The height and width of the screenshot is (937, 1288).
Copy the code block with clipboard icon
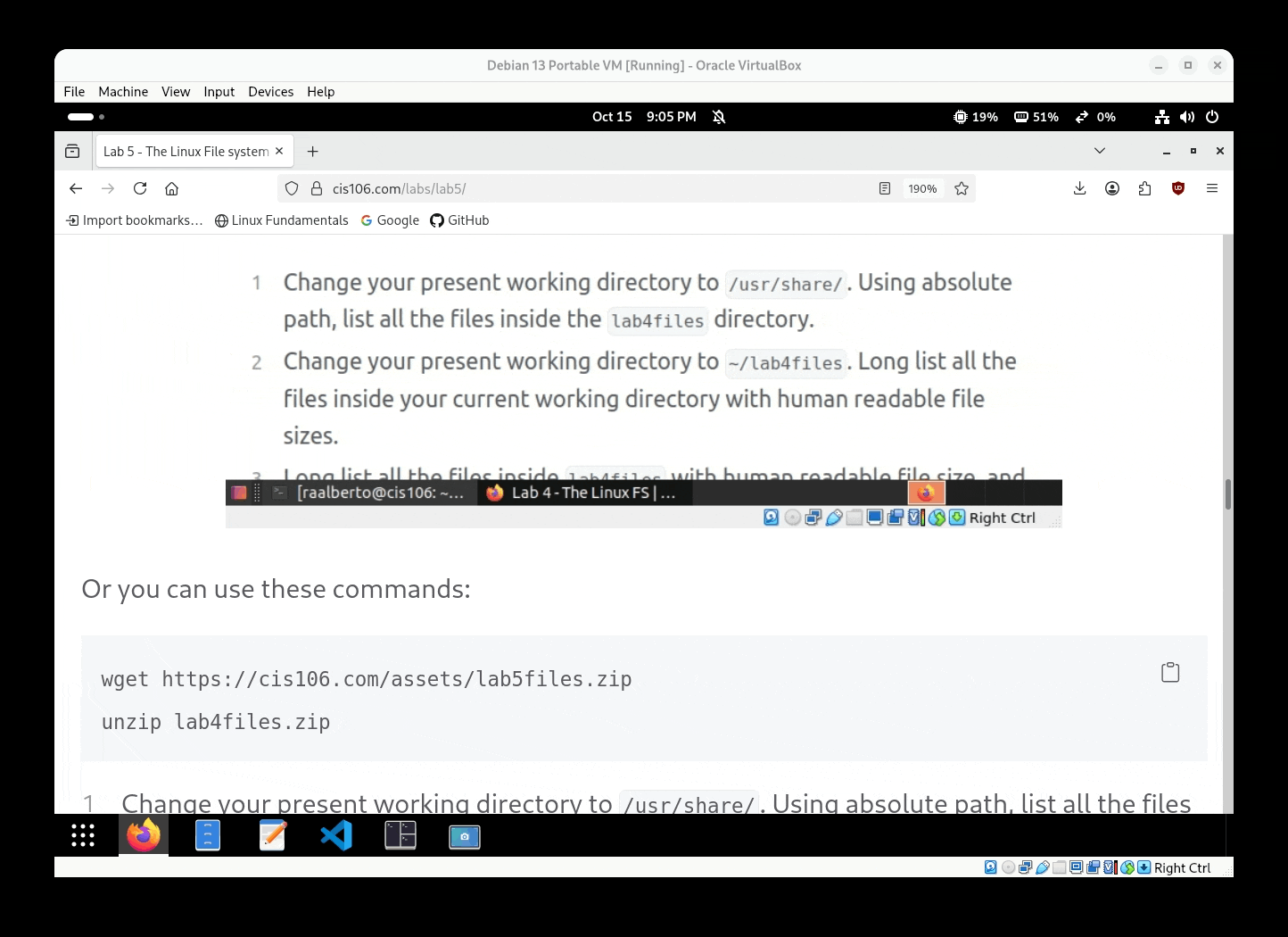click(x=1170, y=673)
